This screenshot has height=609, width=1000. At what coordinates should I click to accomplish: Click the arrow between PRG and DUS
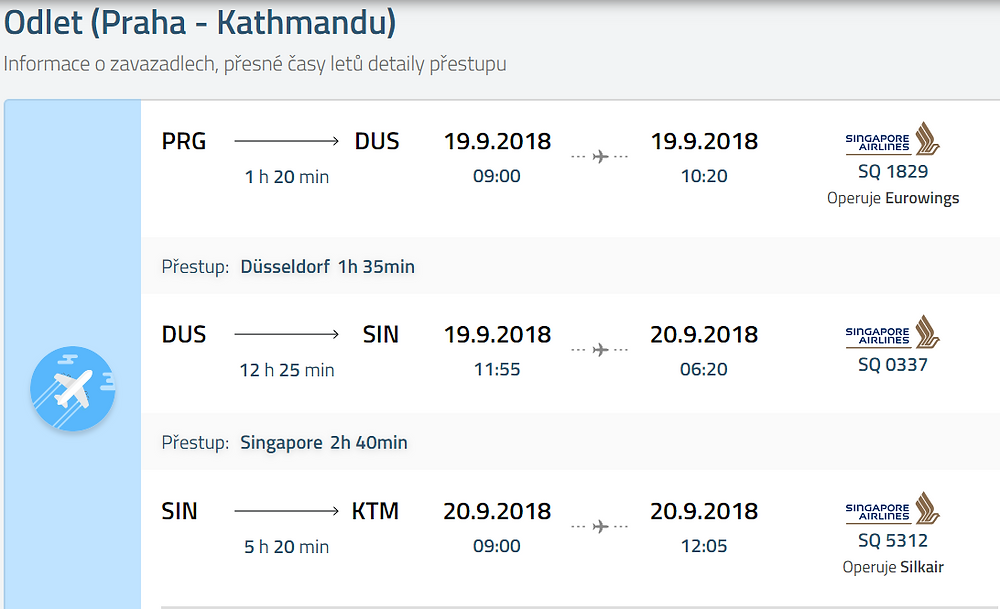[286, 141]
